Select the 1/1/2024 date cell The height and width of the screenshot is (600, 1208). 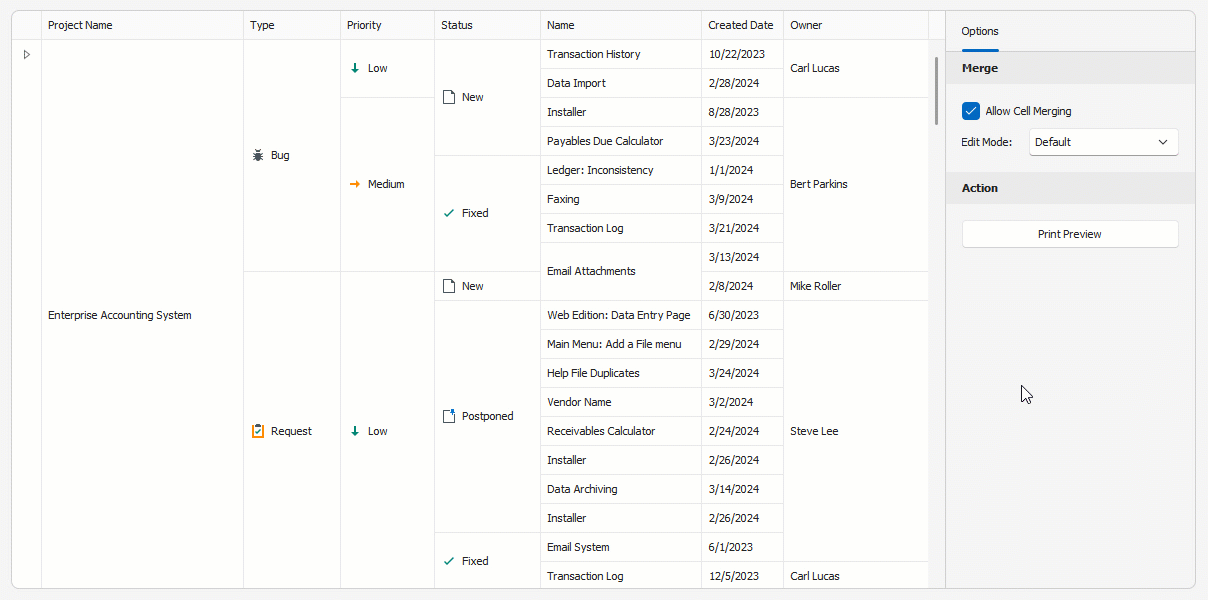point(743,170)
